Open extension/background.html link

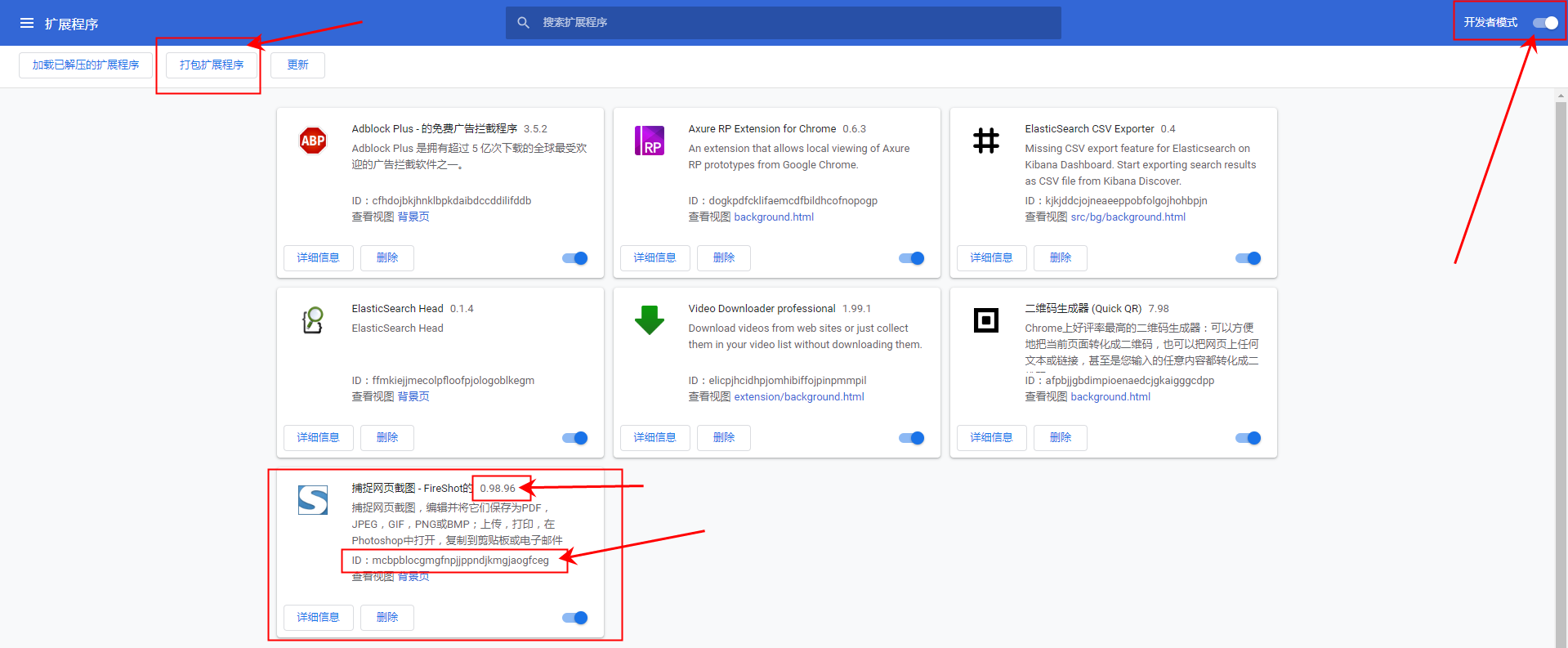(799, 397)
